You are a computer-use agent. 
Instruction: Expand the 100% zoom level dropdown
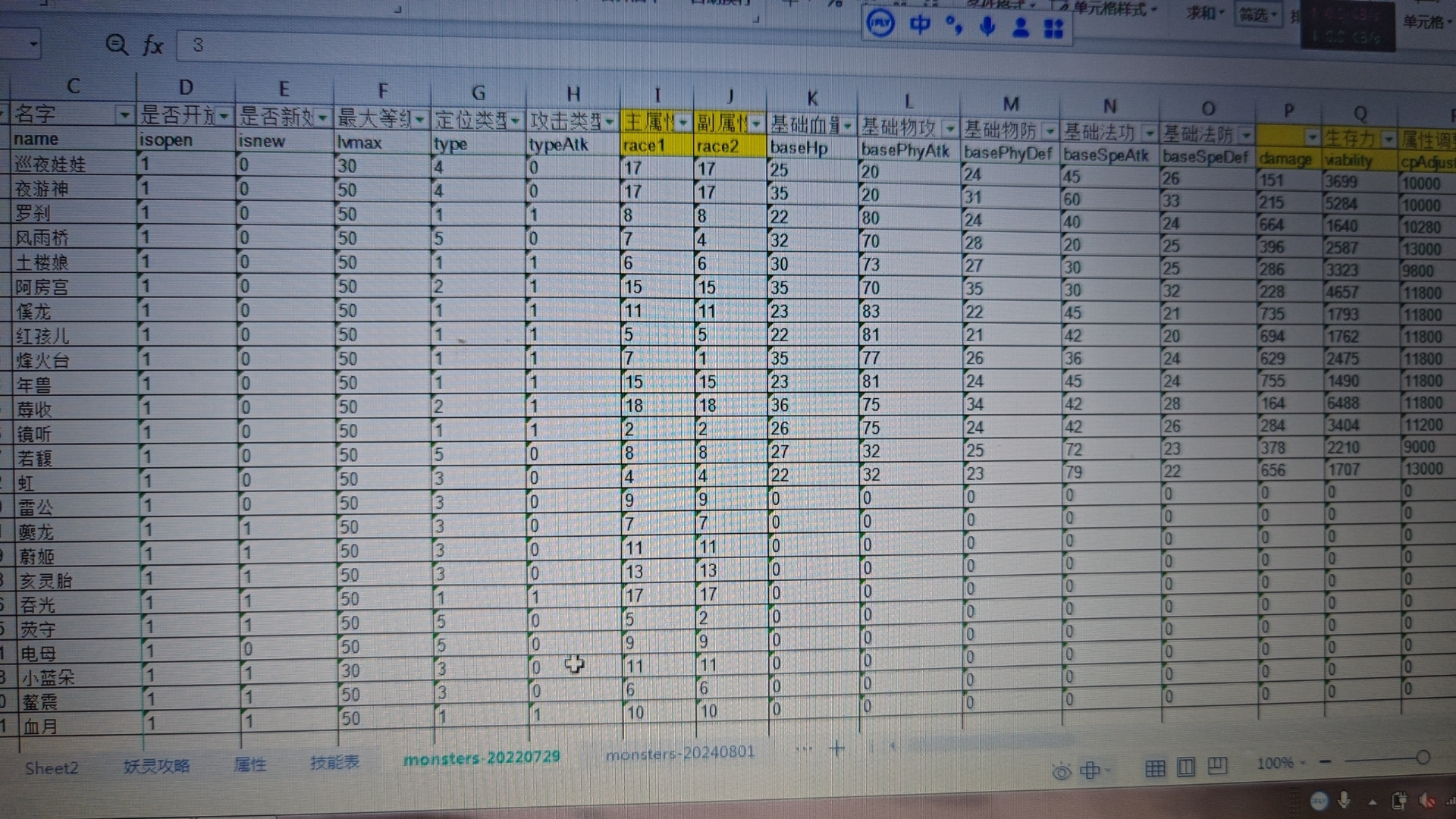pyautogui.click(x=1281, y=763)
